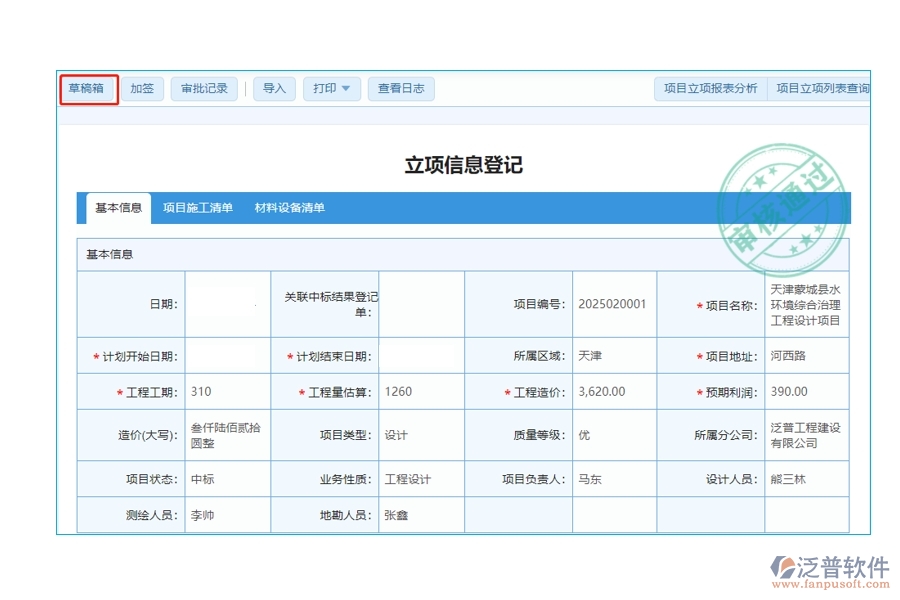Click the 项目名称 project name value
Image resolution: width=900 pixels, height=600 pixels.
coord(805,303)
